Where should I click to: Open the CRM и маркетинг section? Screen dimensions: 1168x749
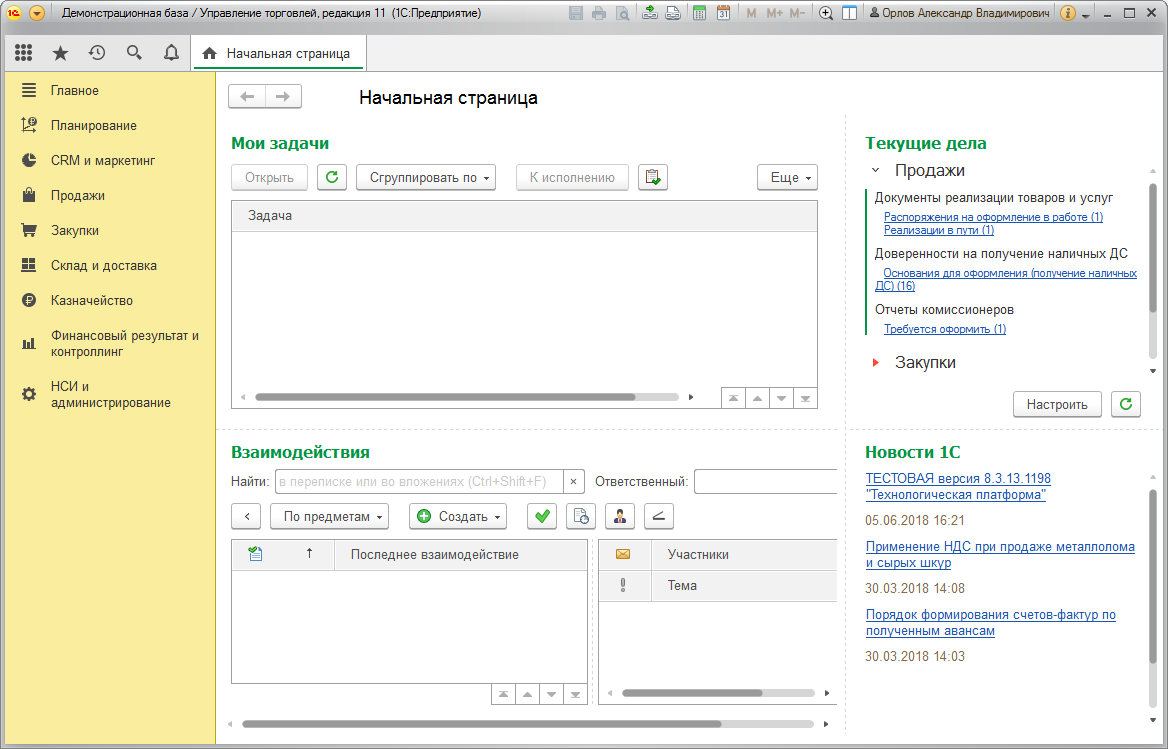point(110,160)
